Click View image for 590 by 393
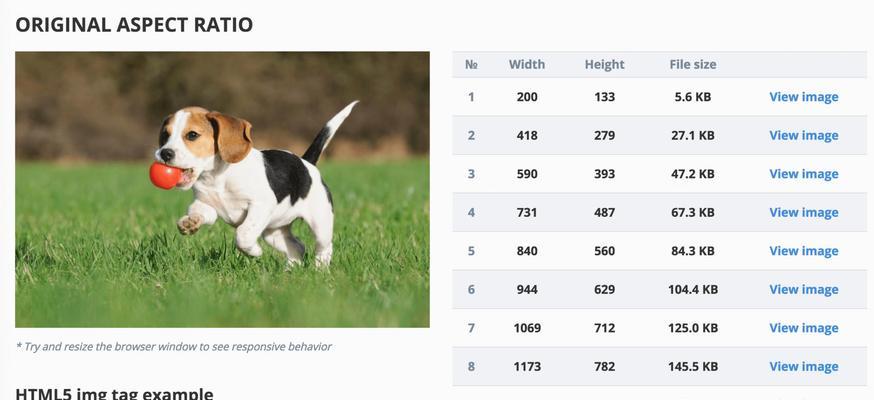The width and height of the screenshot is (874, 400). (803, 174)
